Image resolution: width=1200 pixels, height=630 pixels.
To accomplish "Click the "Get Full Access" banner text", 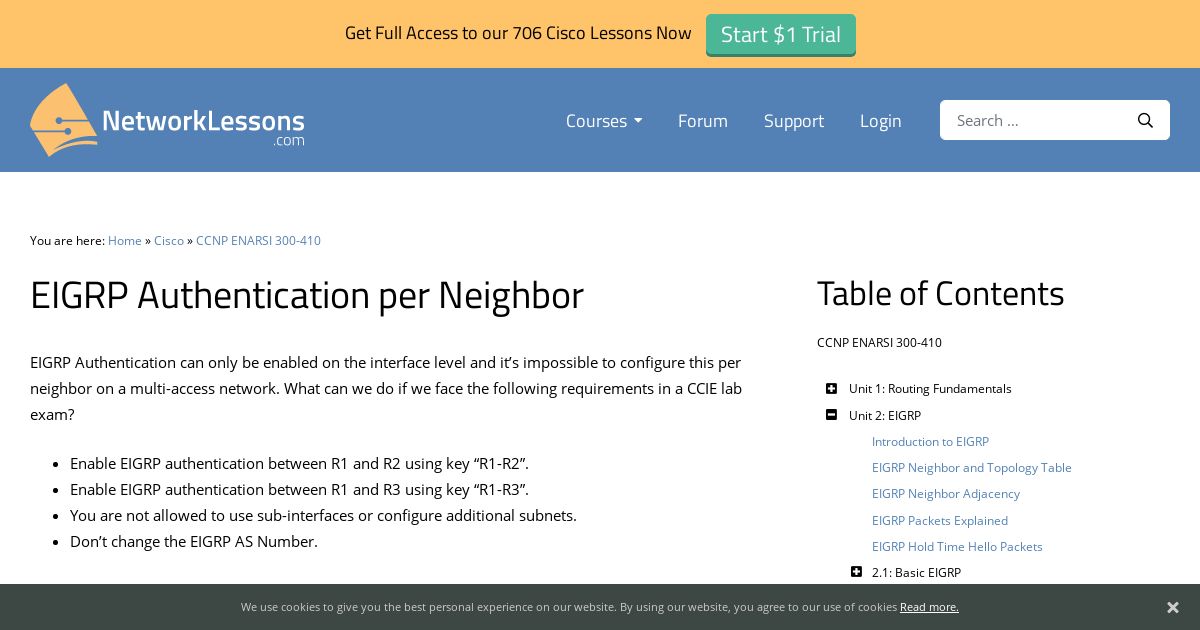I will (x=518, y=33).
